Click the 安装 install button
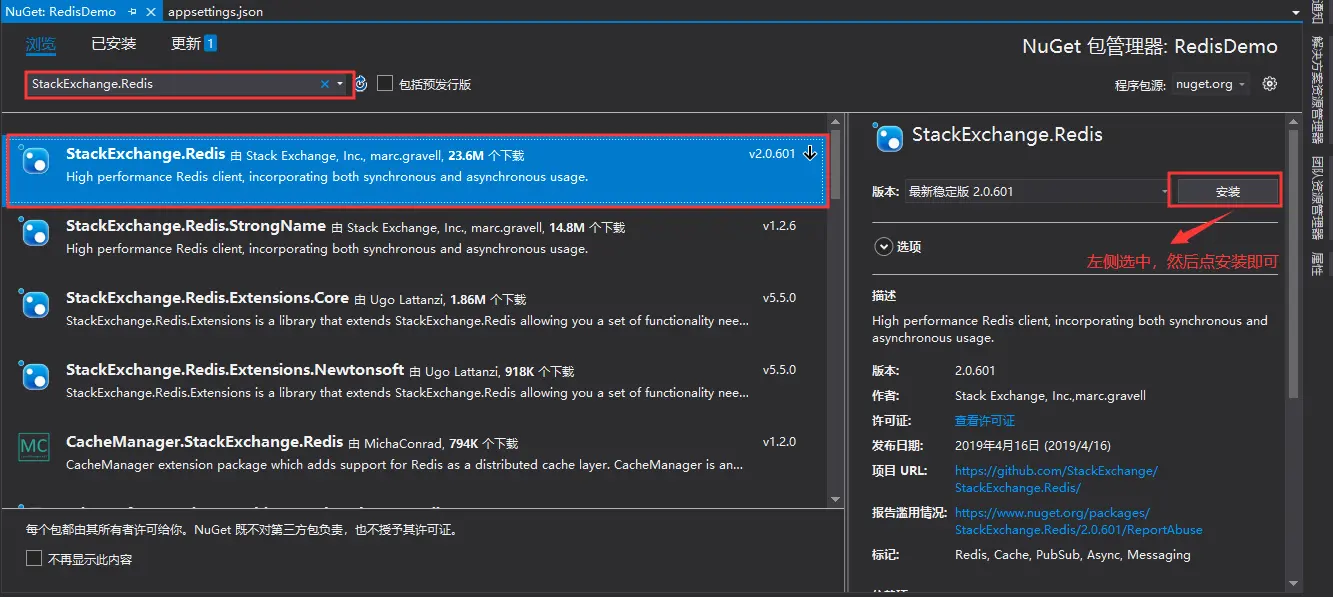Viewport: 1333px width, 597px height. click(x=1227, y=191)
